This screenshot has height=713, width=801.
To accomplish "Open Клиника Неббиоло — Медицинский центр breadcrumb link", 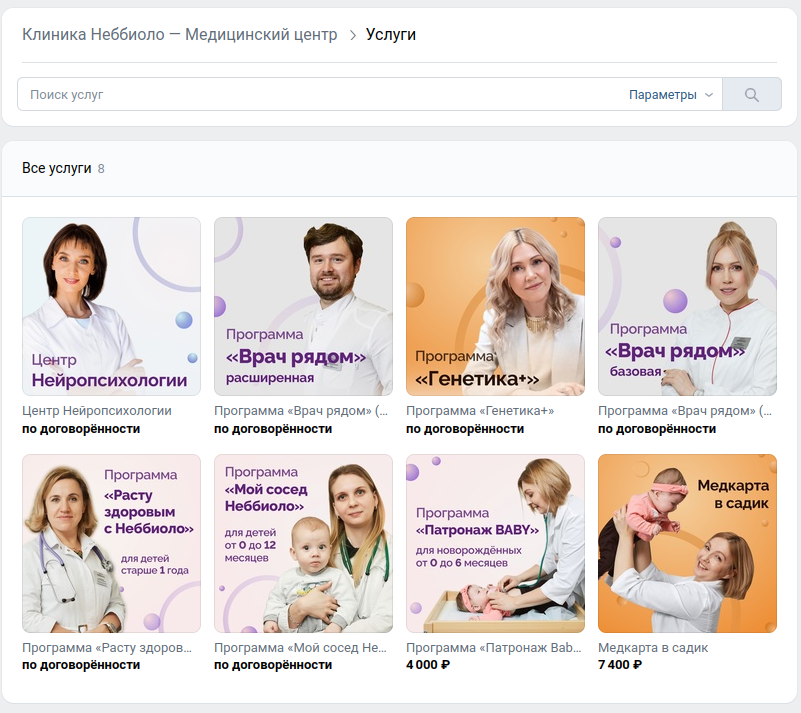I will tap(180, 34).
